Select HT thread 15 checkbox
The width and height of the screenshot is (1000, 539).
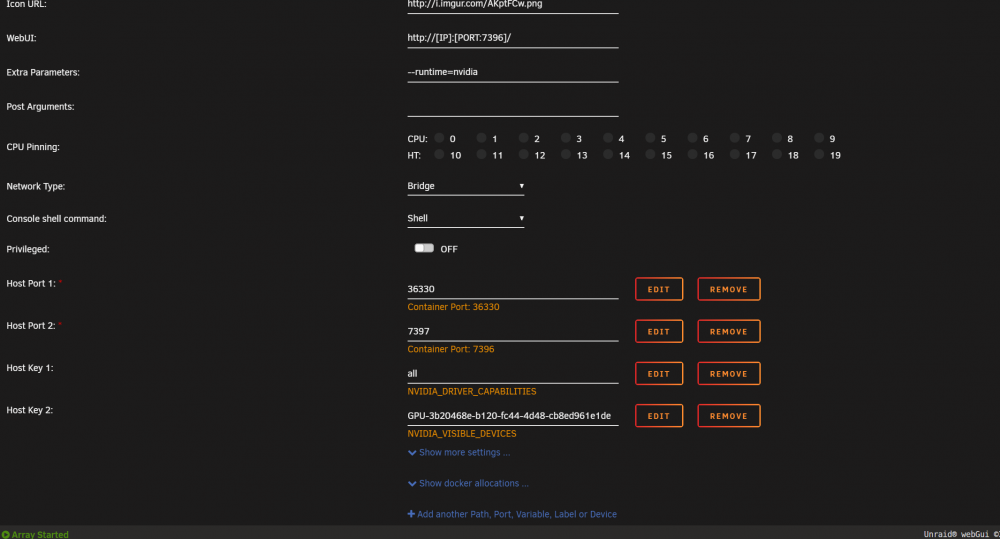[x=650, y=154]
